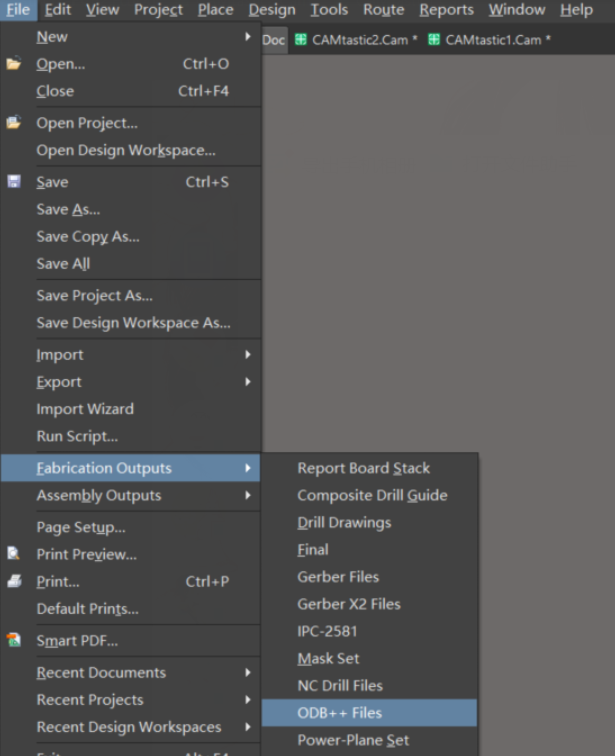615x756 pixels.
Task: Choose IPC-2581 output
Action: [x=369, y=631]
